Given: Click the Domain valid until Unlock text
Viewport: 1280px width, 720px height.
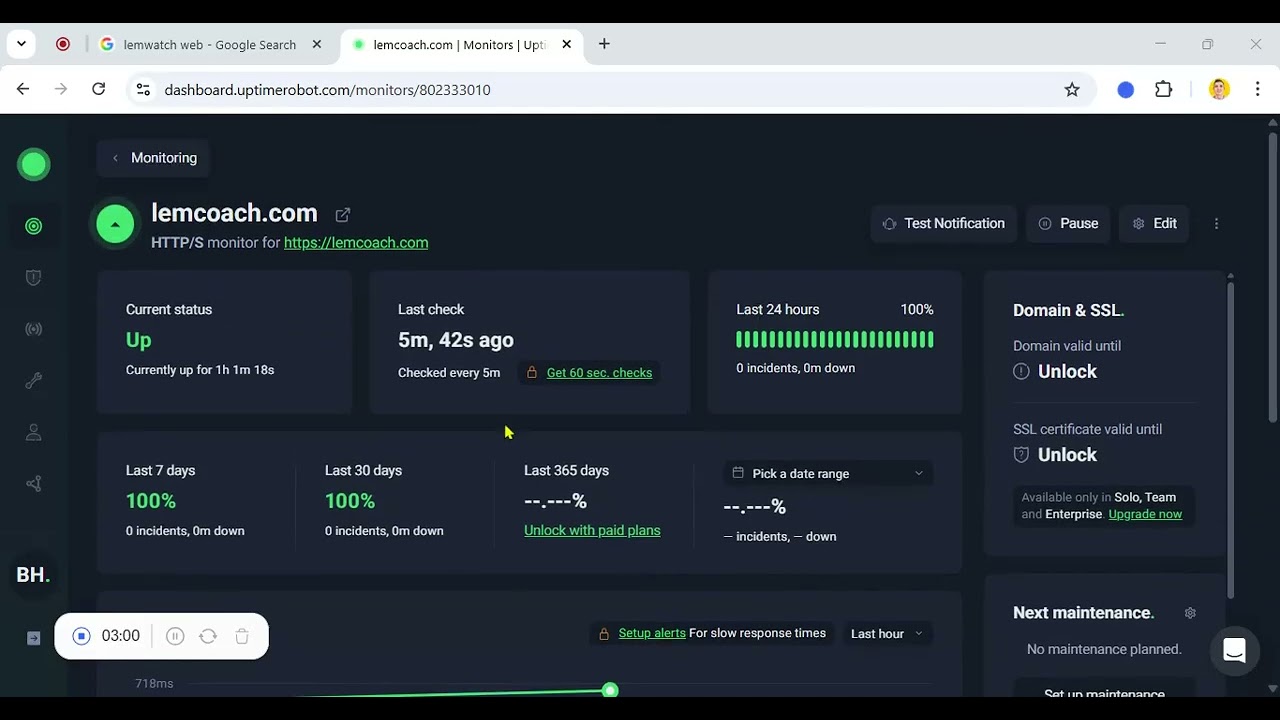Looking at the screenshot, I should pos(1067,372).
